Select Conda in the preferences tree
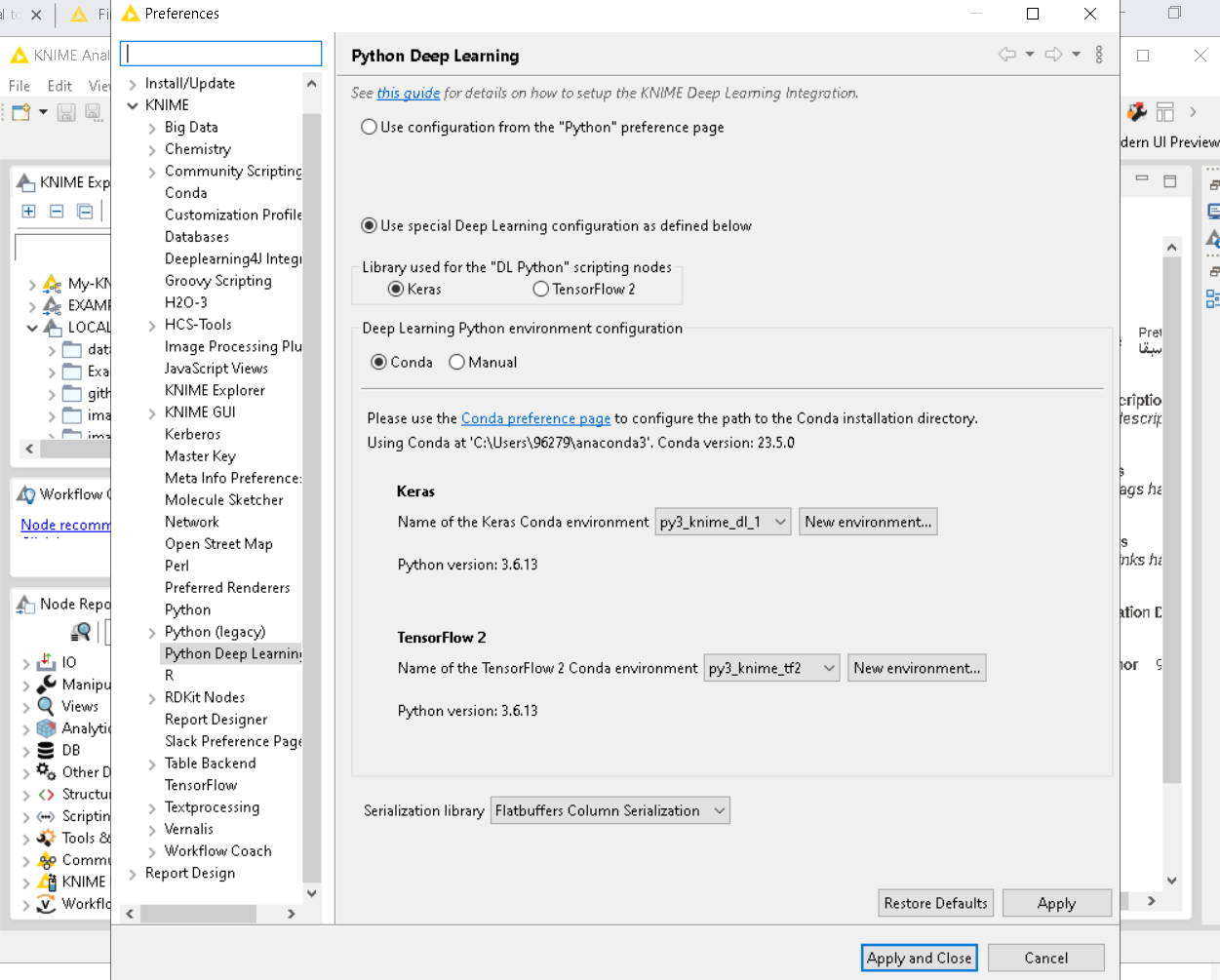 tap(185, 193)
